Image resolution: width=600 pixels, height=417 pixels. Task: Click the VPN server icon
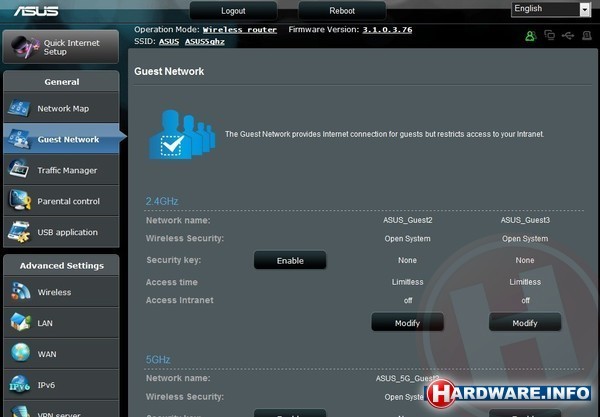pyautogui.click(x=20, y=411)
